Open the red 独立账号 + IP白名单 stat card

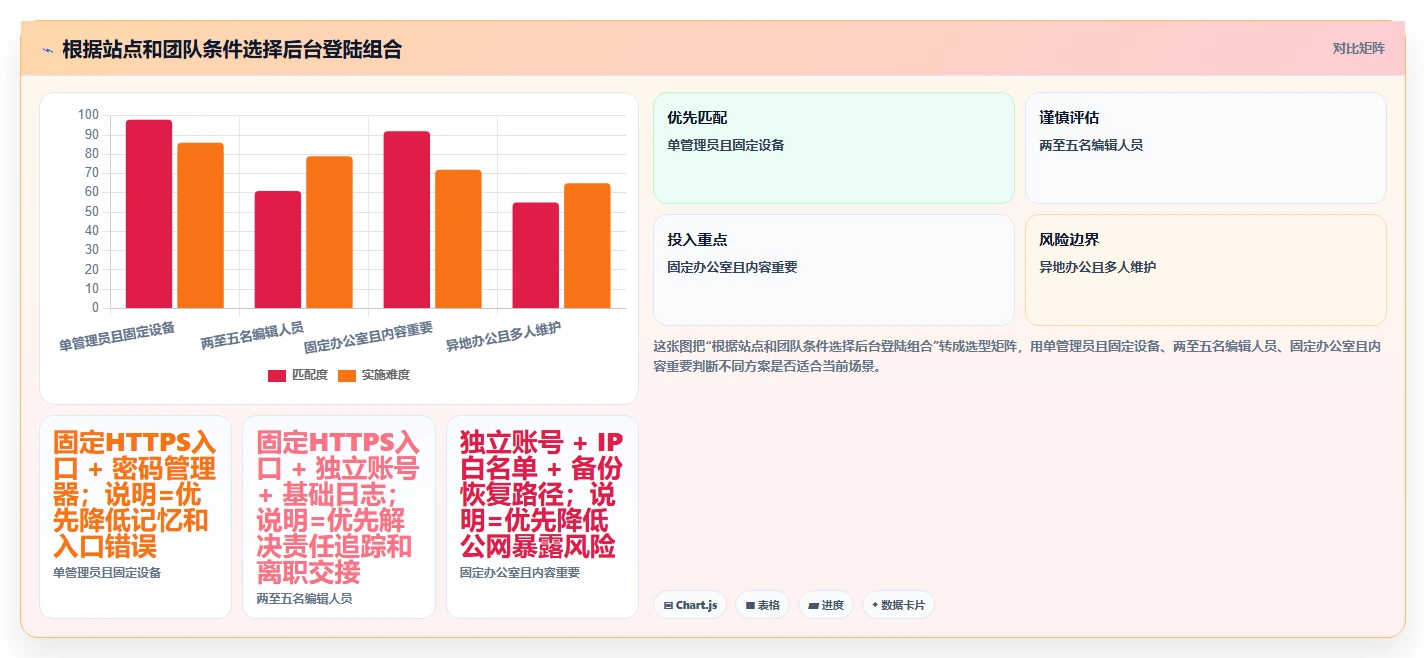click(542, 517)
